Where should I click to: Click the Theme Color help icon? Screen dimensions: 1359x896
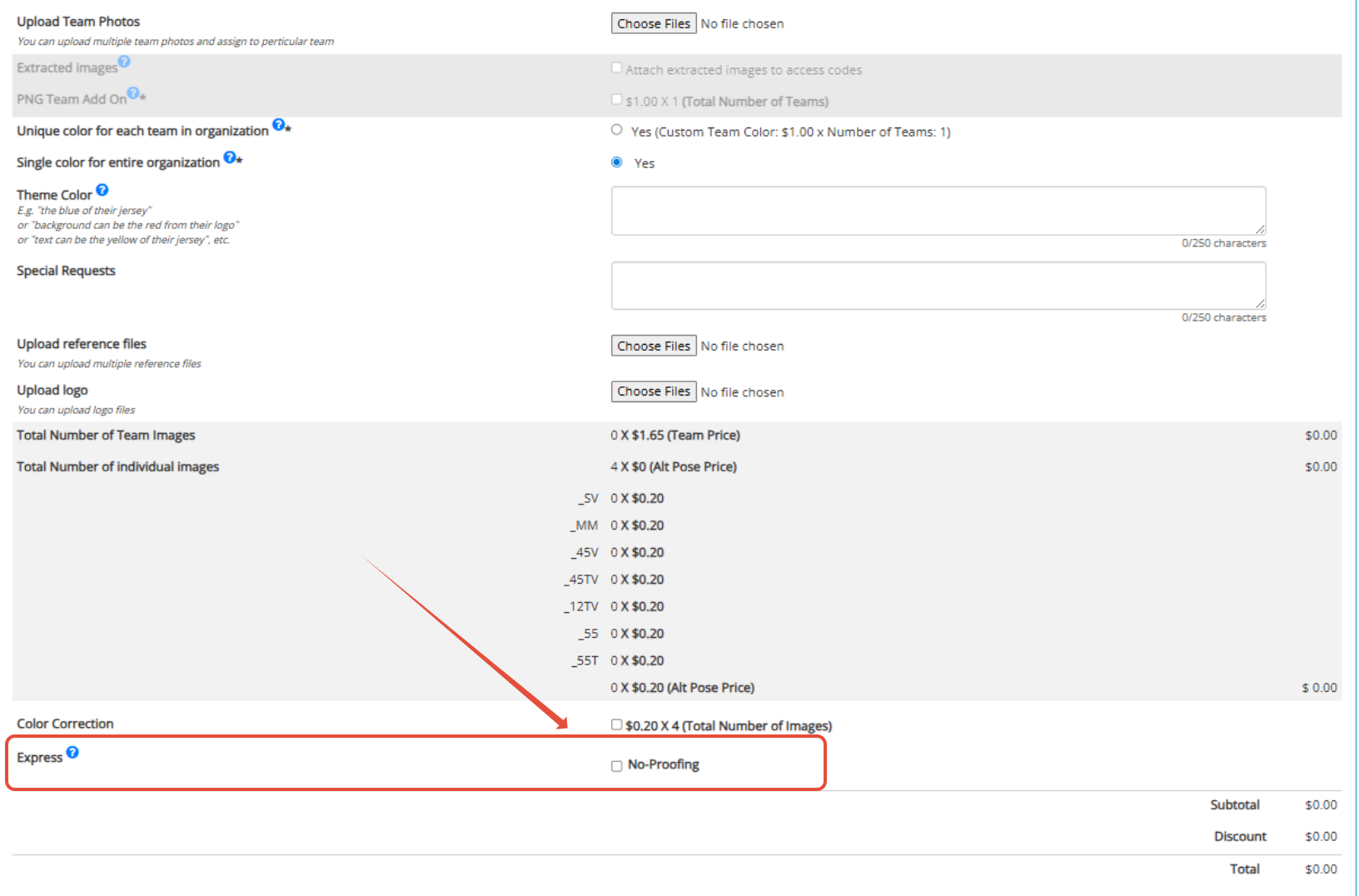(x=102, y=190)
